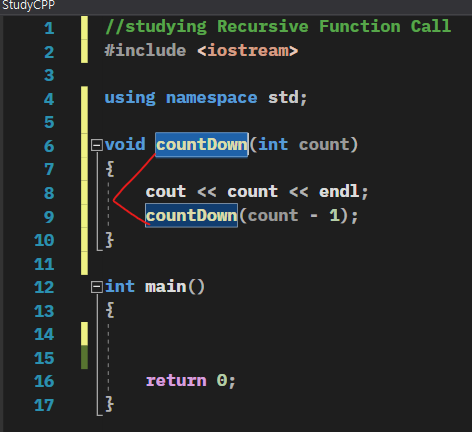Click 'count' in the 'count - 1' argument

[x=273, y=216]
